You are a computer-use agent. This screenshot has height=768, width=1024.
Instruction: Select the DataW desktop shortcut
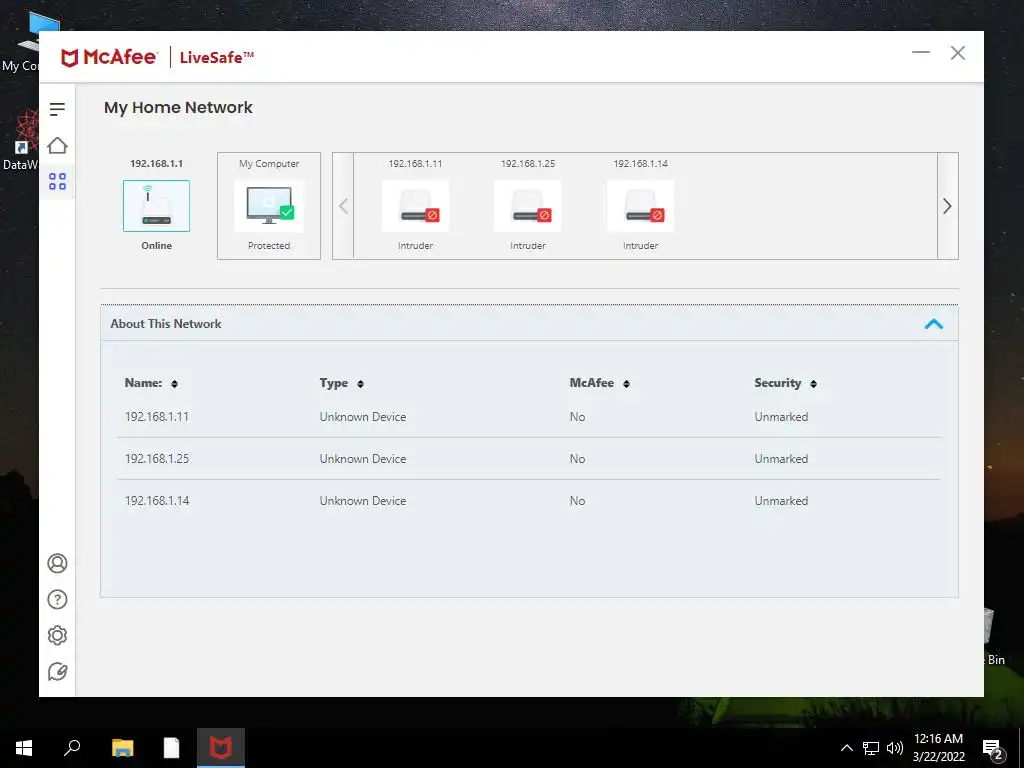tap(20, 140)
